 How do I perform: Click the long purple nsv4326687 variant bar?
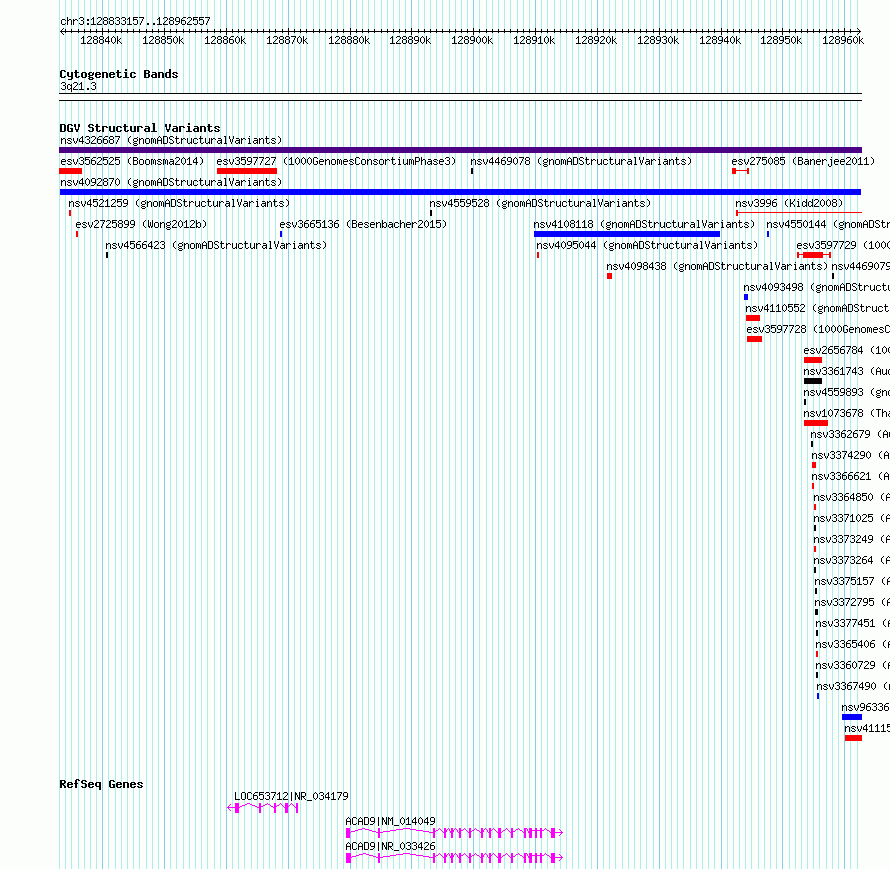(x=460, y=150)
